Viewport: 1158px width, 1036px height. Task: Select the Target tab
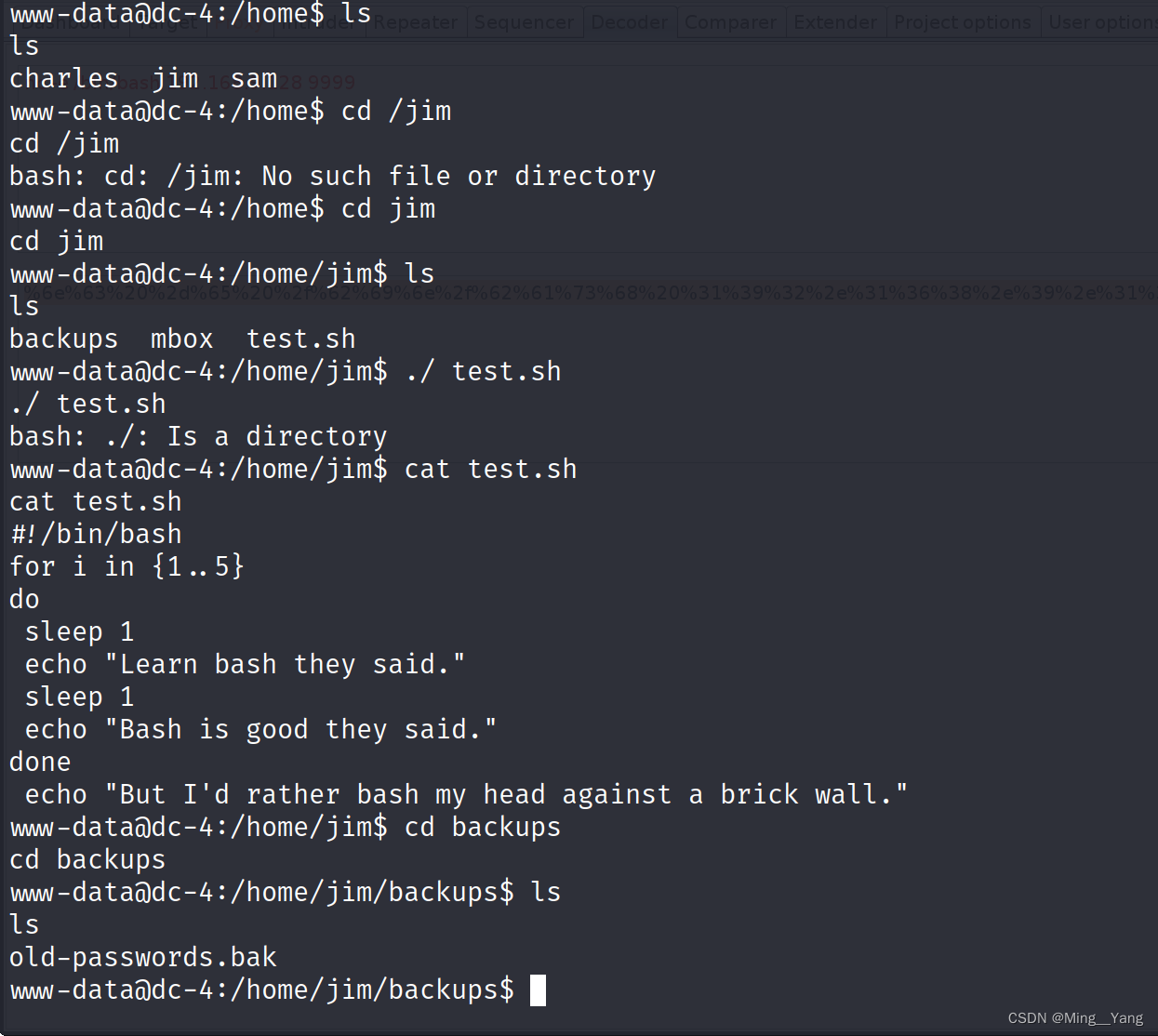(x=167, y=21)
